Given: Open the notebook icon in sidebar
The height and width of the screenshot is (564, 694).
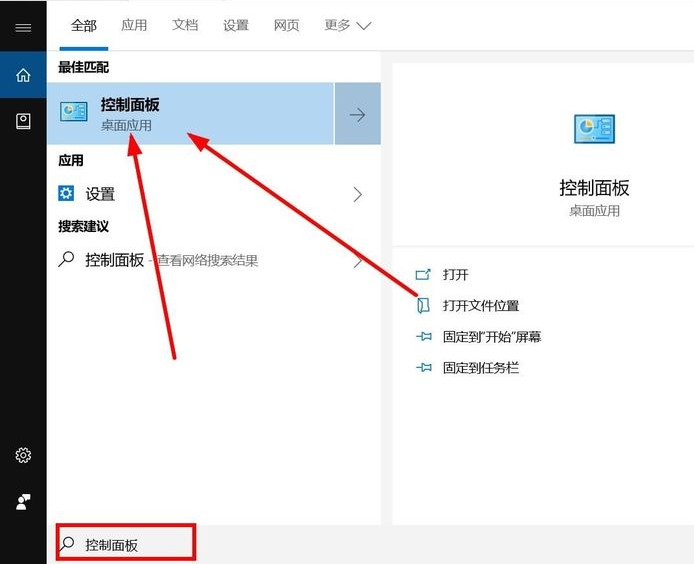Looking at the screenshot, I should pos(23,121).
